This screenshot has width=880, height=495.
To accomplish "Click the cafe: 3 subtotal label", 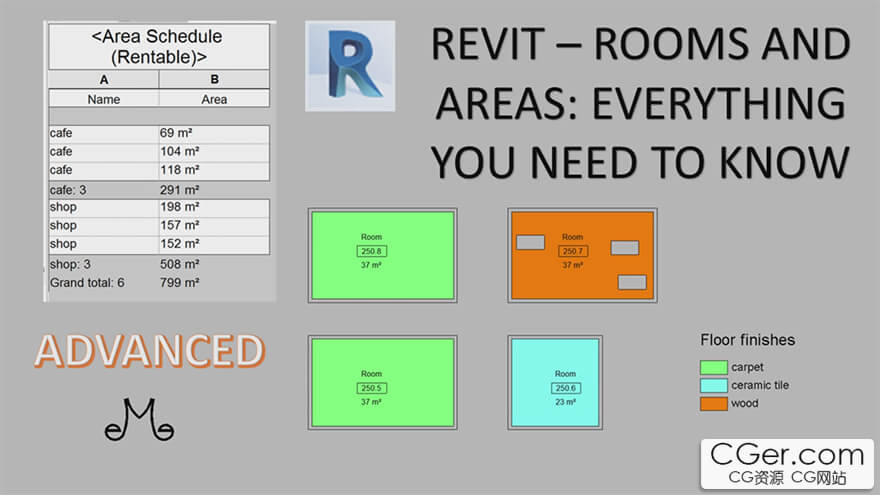I will (68, 190).
